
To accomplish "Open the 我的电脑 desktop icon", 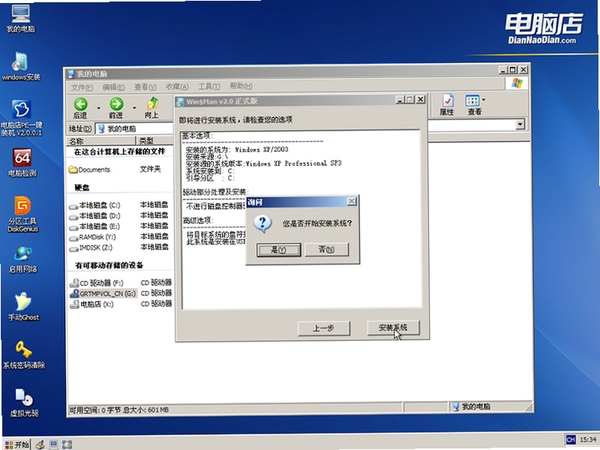I will point(20,18).
